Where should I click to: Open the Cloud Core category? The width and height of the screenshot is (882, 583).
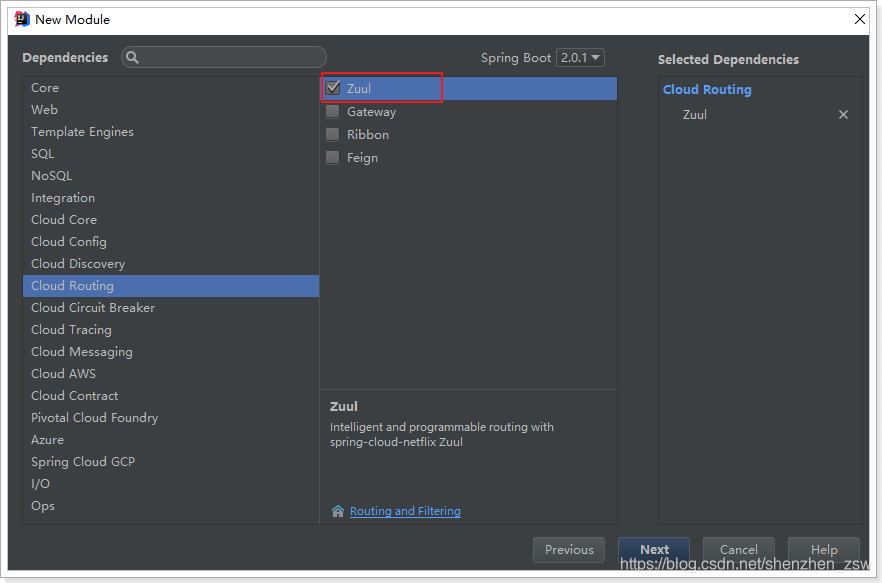(171, 219)
